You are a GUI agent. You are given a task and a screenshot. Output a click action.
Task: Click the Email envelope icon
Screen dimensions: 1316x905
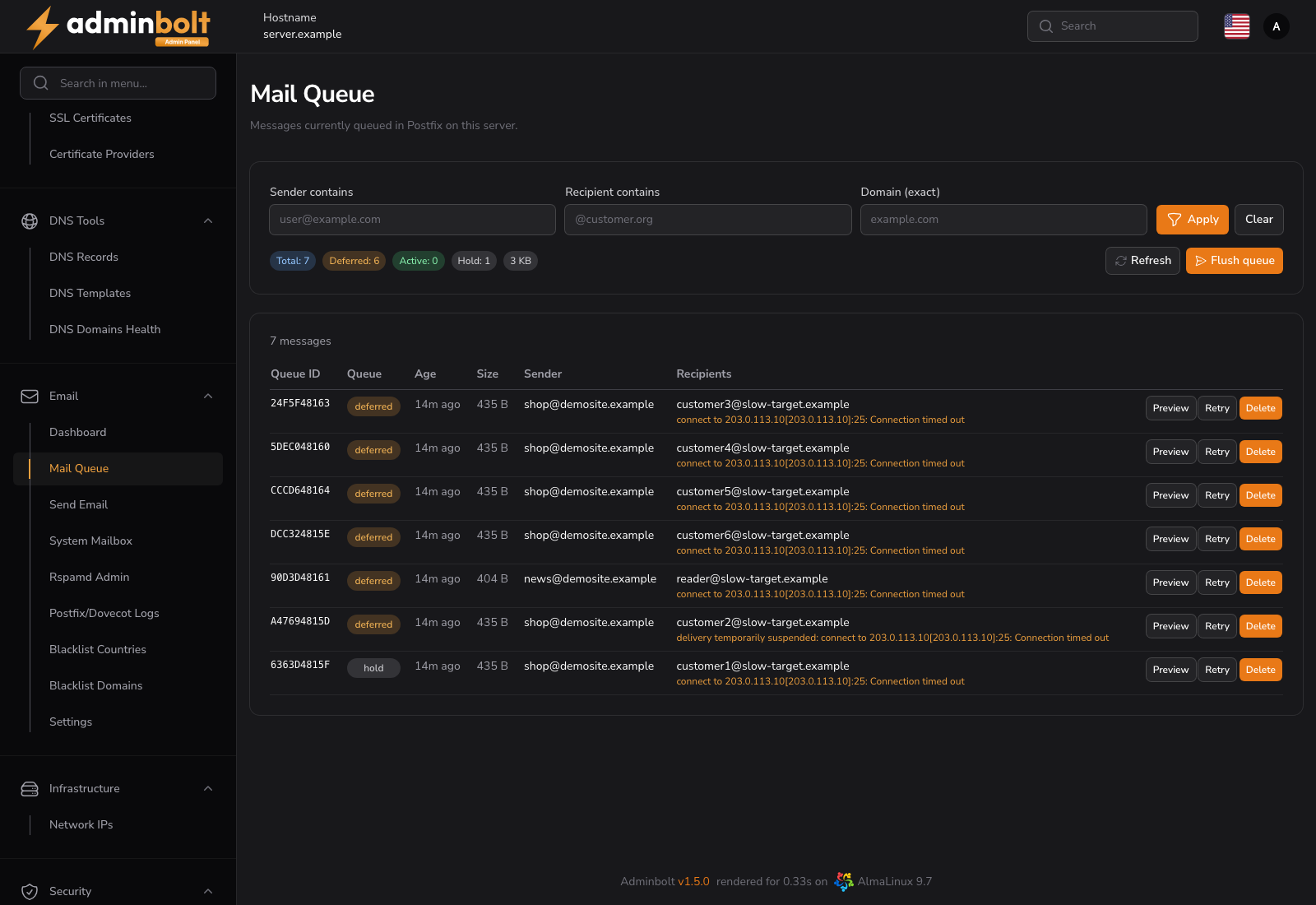pyautogui.click(x=30, y=397)
